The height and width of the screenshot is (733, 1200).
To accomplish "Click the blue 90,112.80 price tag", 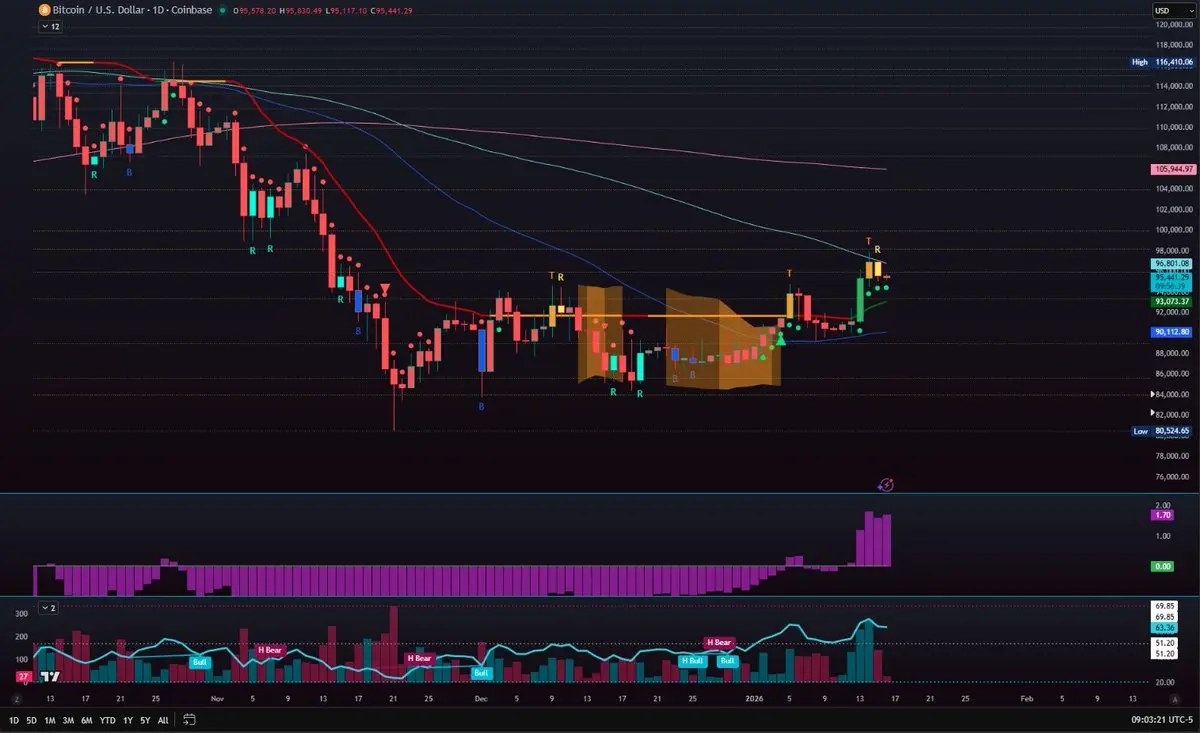I will pyautogui.click(x=1172, y=332).
